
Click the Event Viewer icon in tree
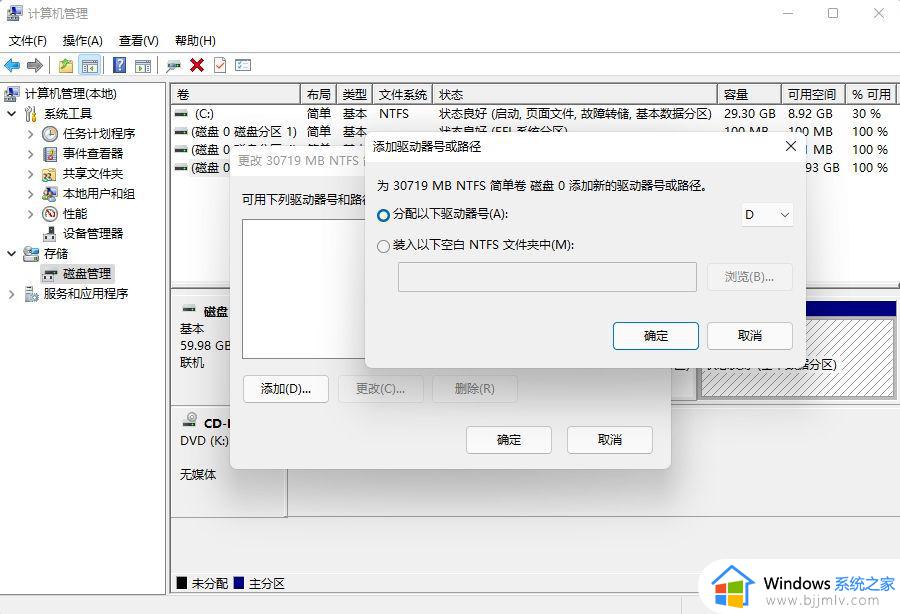click(x=50, y=154)
